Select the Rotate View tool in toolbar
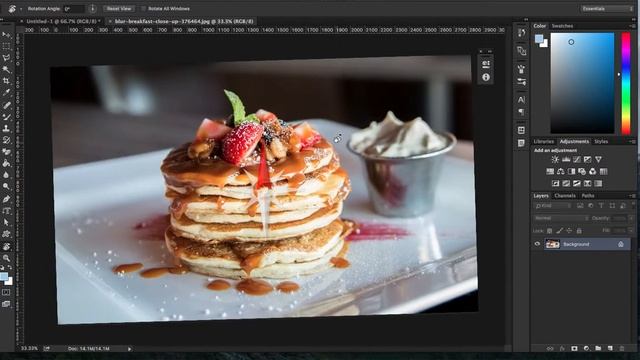Image resolution: width=640 pixels, height=360 pixels. [x=6, y=247]
